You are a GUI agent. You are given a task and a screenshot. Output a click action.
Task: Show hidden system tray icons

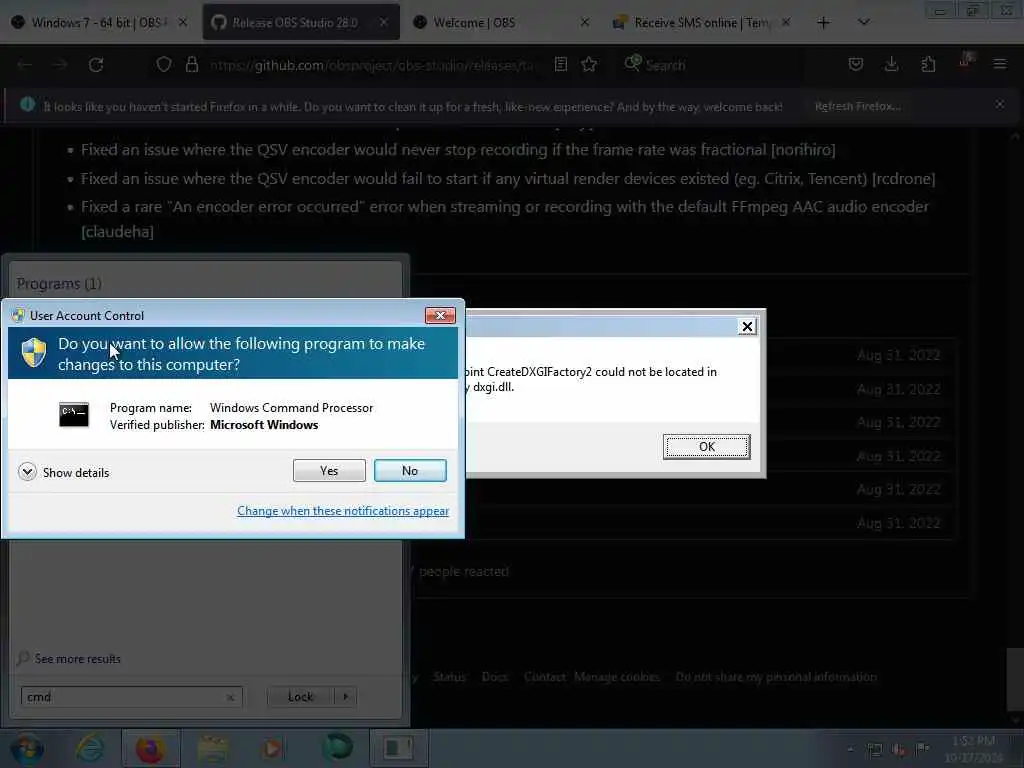point(850,749)
